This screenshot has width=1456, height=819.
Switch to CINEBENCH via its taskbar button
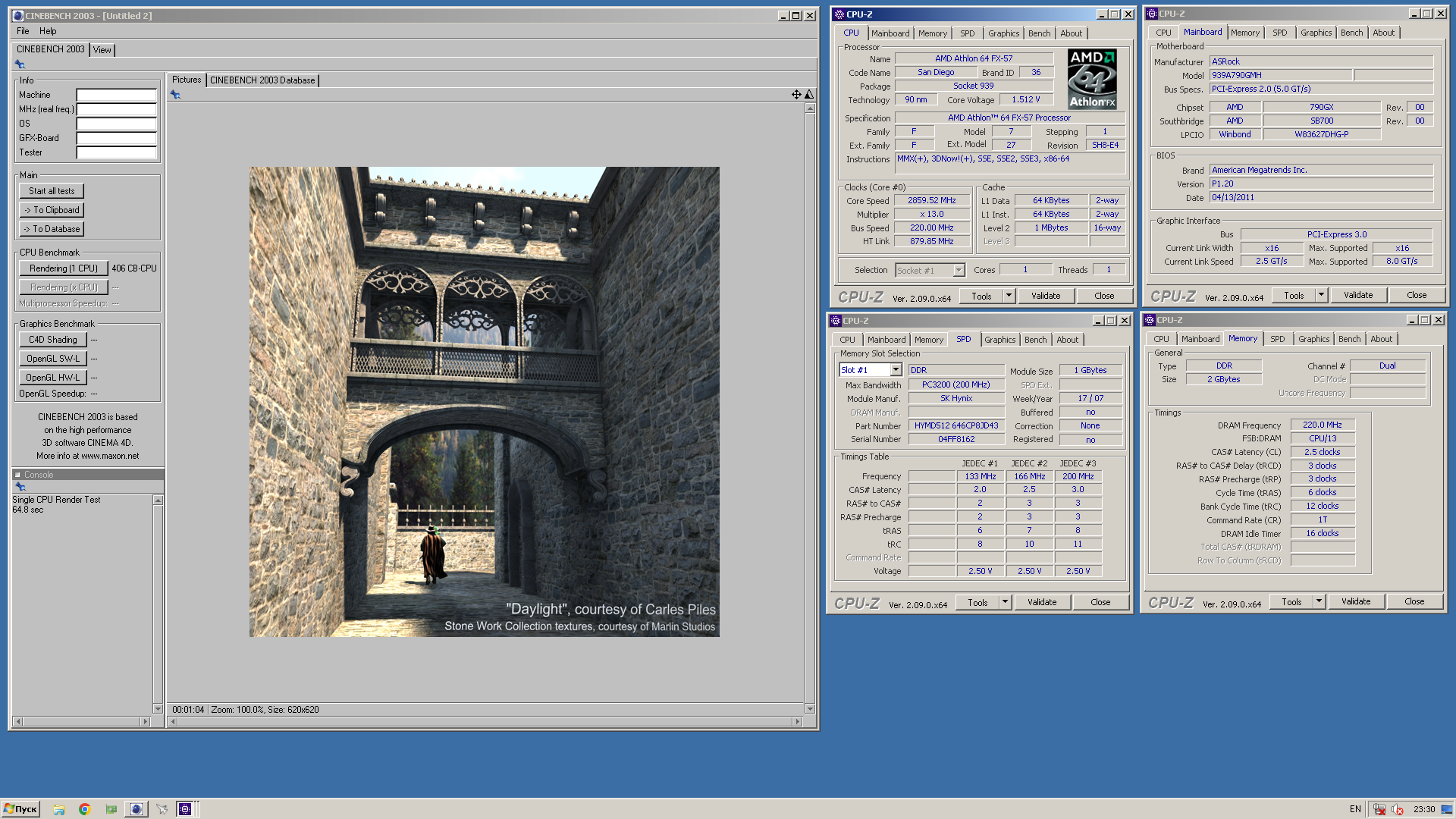pos(136,809)
